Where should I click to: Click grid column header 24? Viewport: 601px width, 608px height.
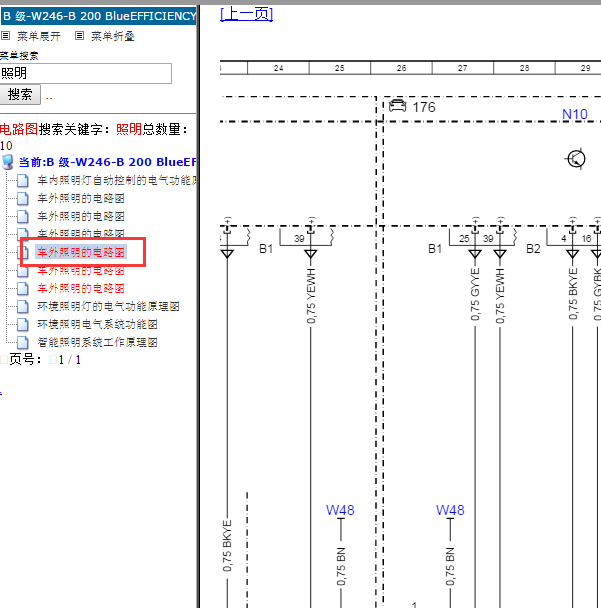click(278, 68)
